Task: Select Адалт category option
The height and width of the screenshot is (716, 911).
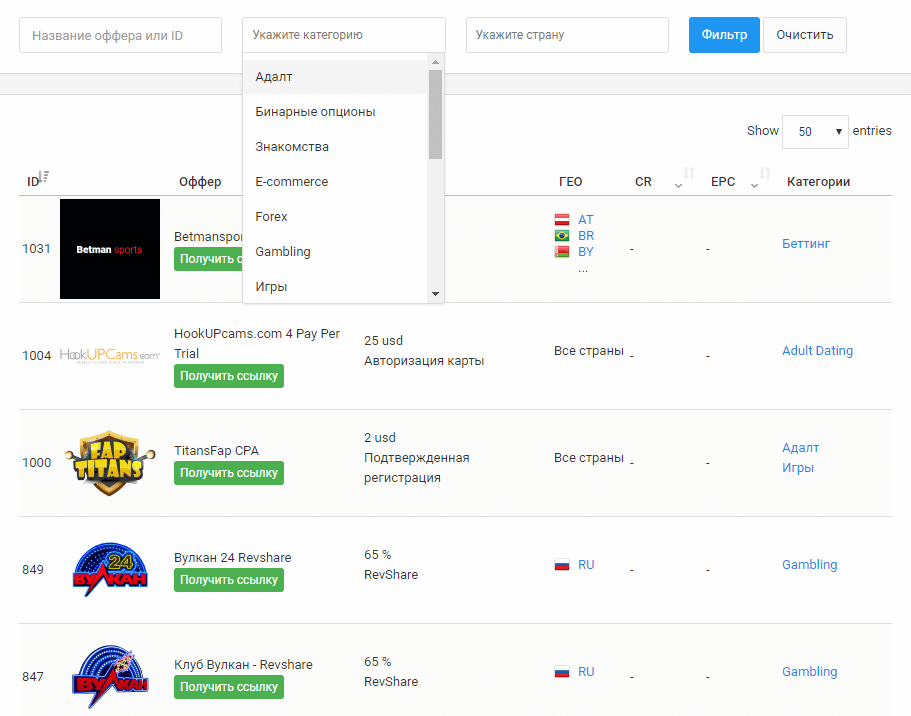Action: pyautogui.click(x=335, y=77)
